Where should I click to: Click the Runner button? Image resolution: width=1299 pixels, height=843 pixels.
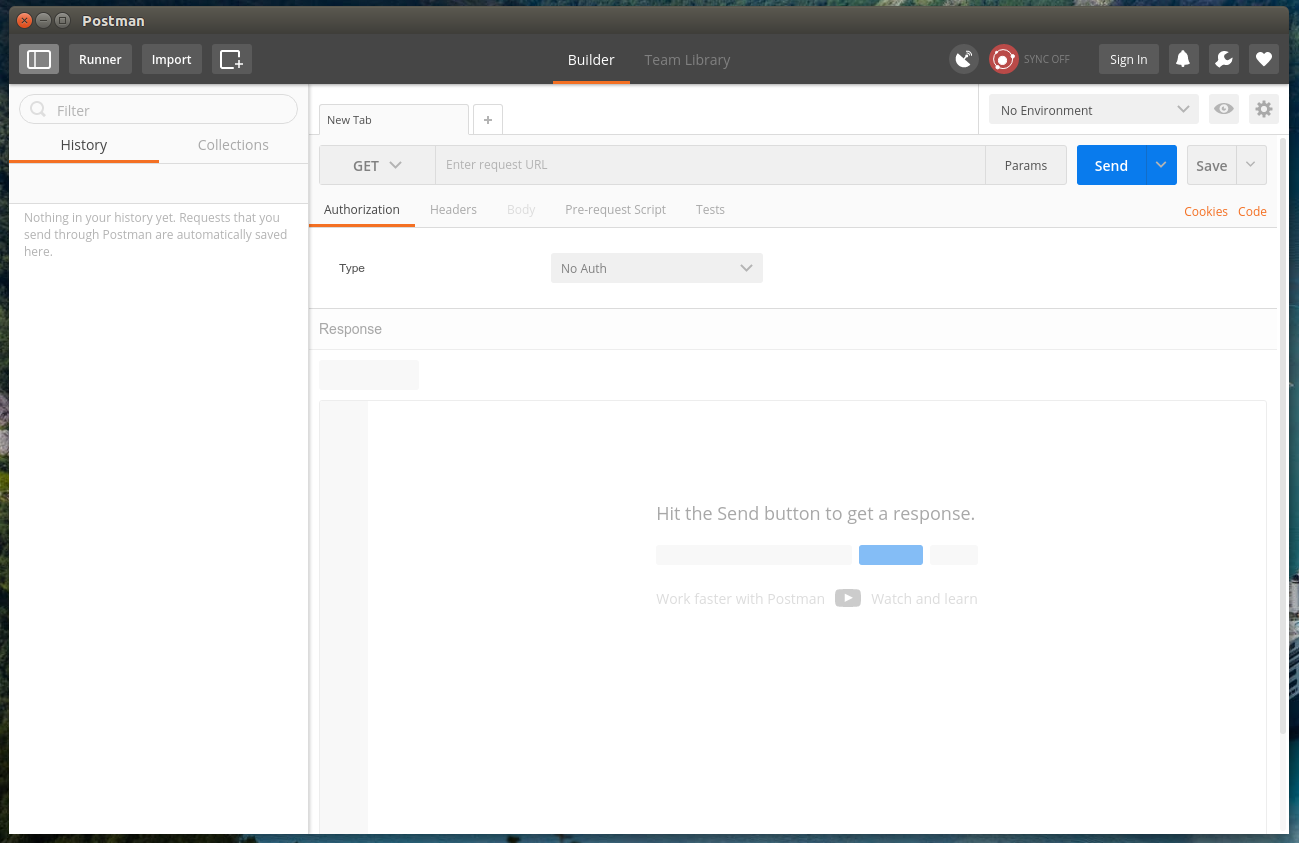(x=100, y=59)
